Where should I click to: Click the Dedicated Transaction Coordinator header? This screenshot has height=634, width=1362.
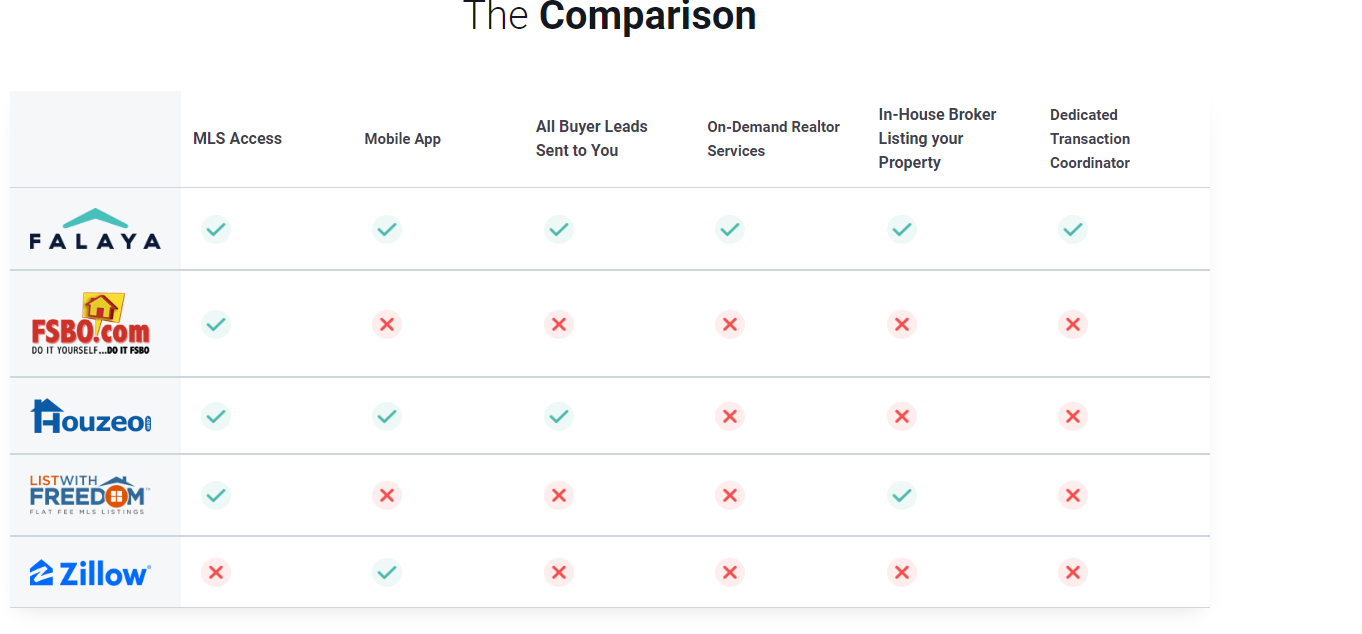click(1090, 139)
